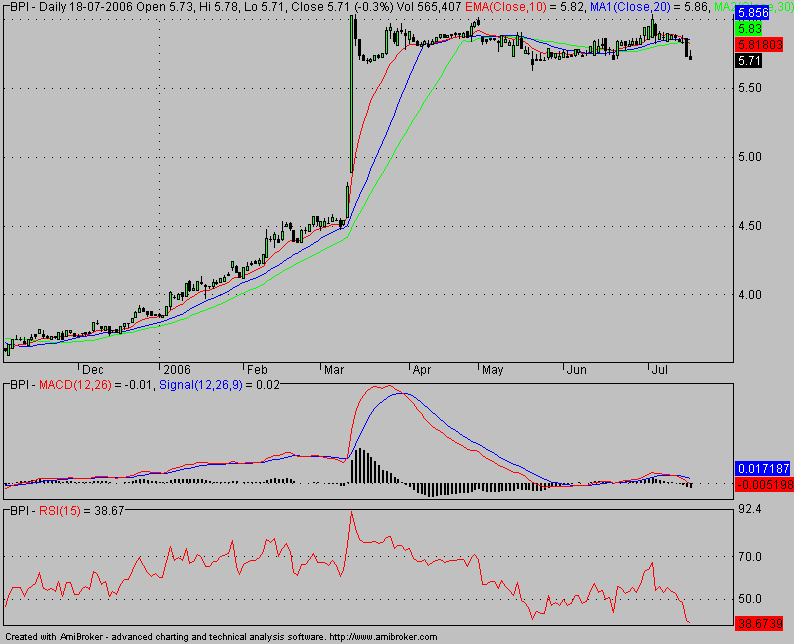Click the MA1(Close,20) legend text
This screenshot has width=794, height=644.
tap(630, 7)
